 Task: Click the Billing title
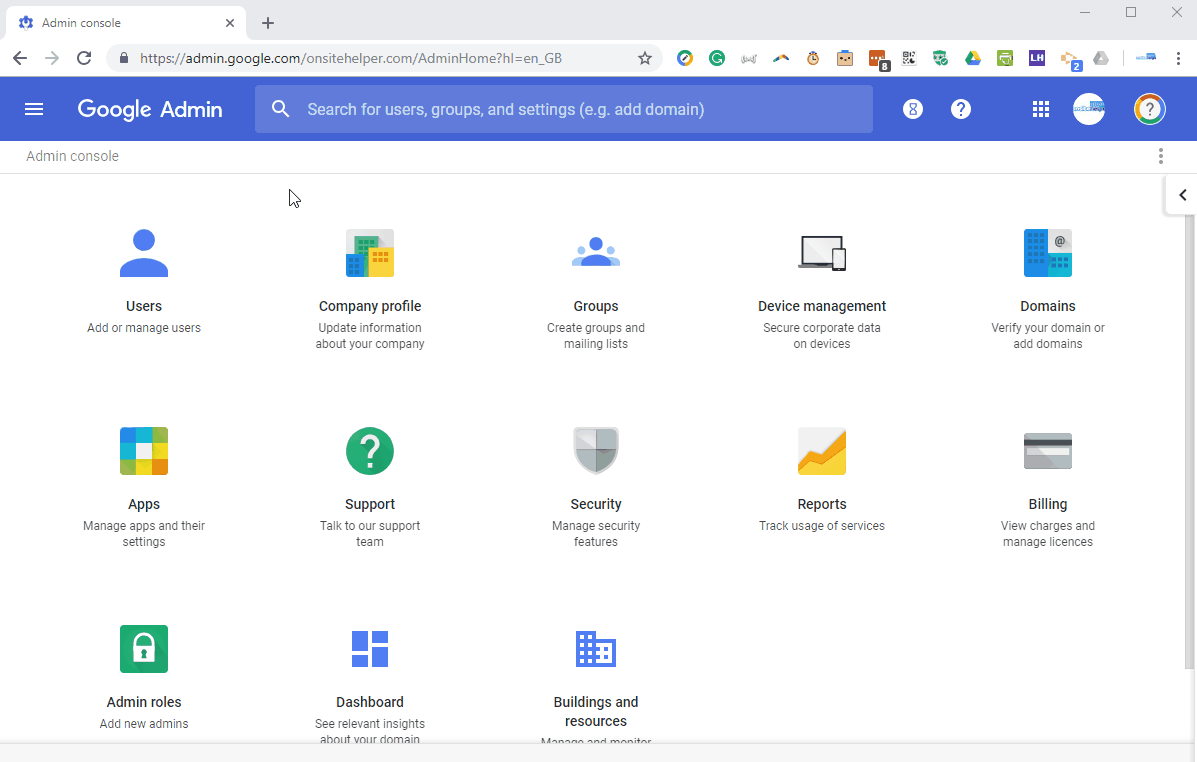[x=1047, y=504]
